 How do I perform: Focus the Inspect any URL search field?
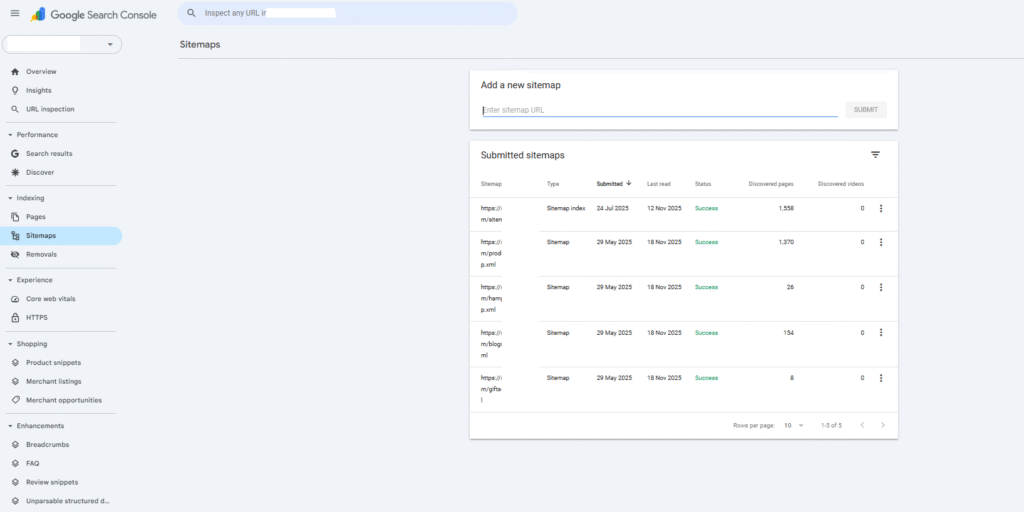[347, 13]
